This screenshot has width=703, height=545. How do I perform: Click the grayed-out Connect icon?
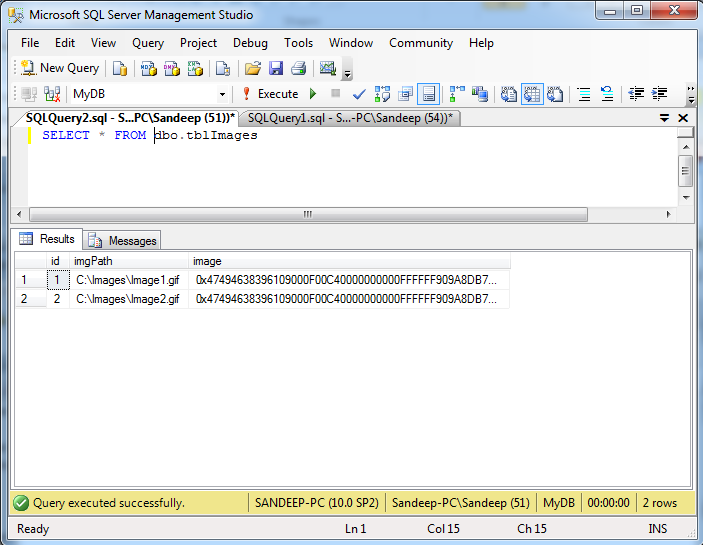pyautogui.click(x=29, y=94)
